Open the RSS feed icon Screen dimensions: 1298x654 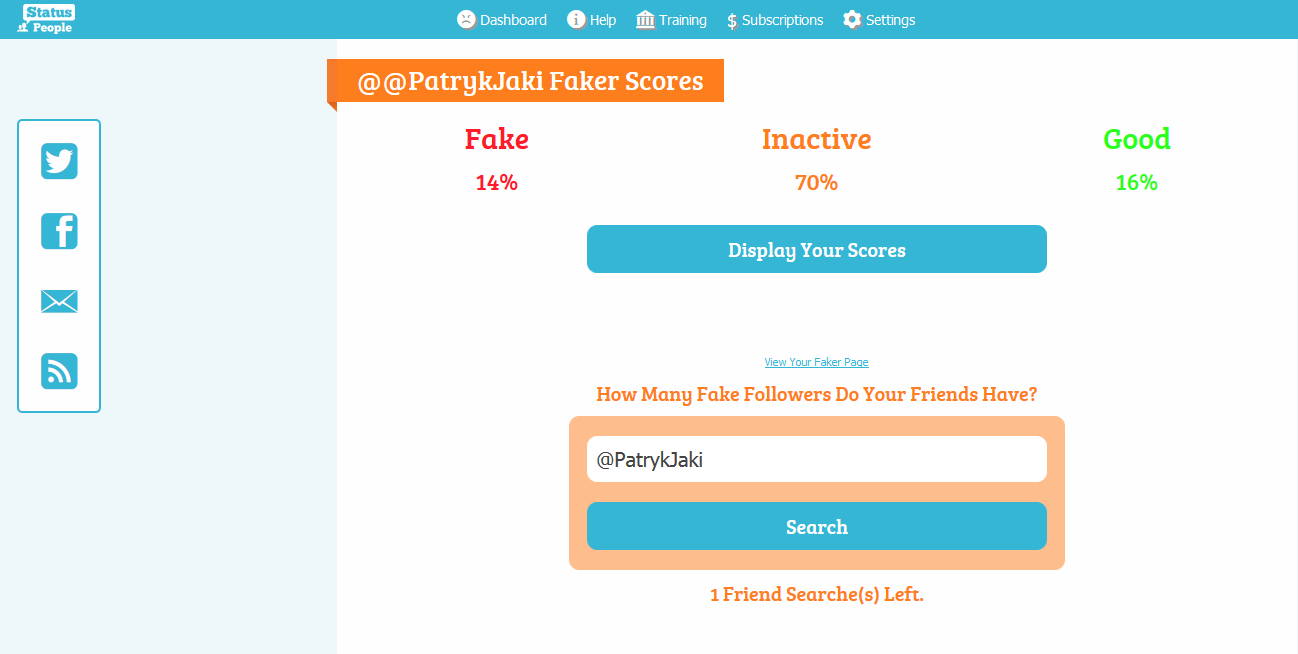59,371
